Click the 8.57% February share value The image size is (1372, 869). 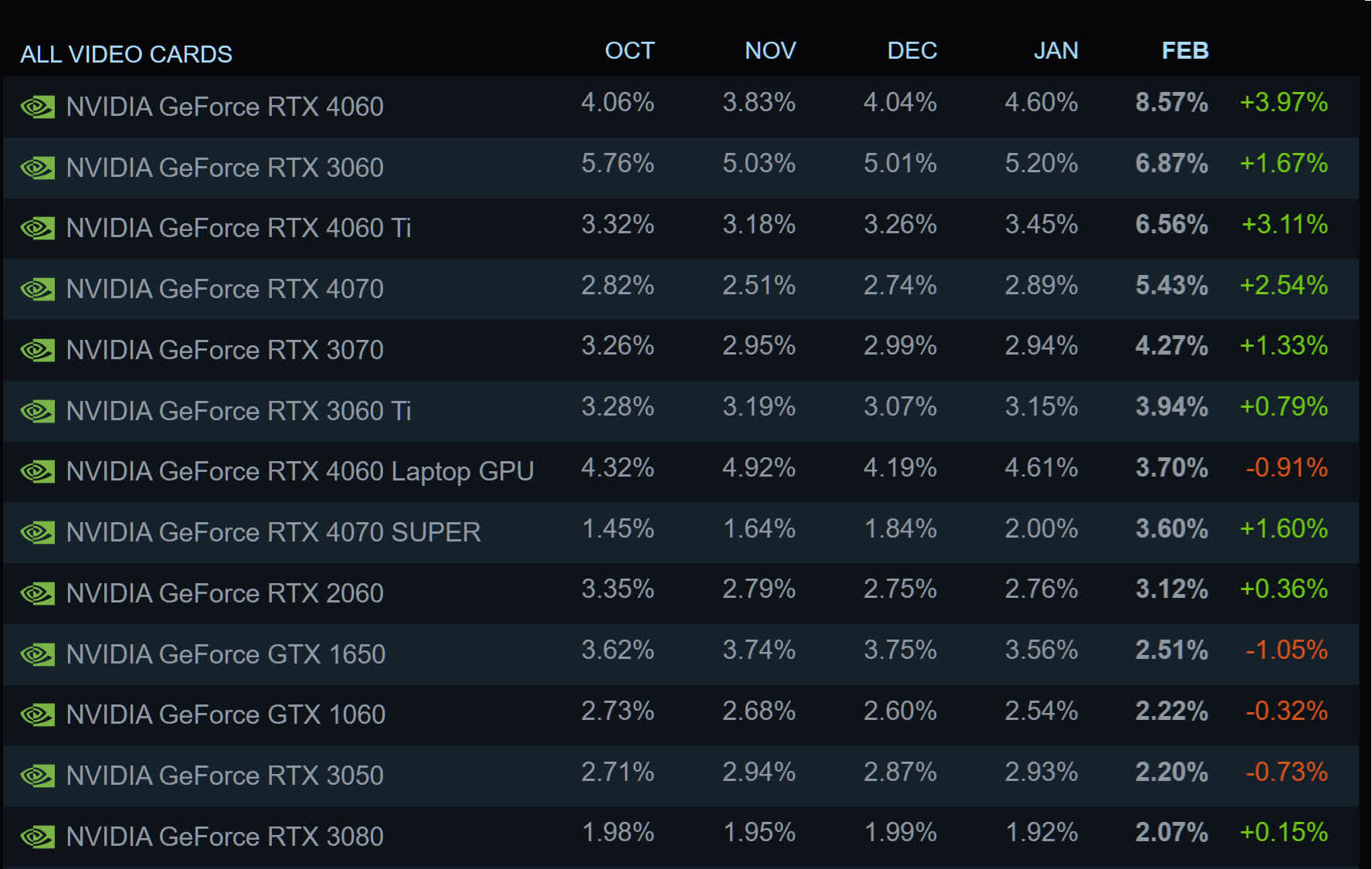pos(1171,102)
